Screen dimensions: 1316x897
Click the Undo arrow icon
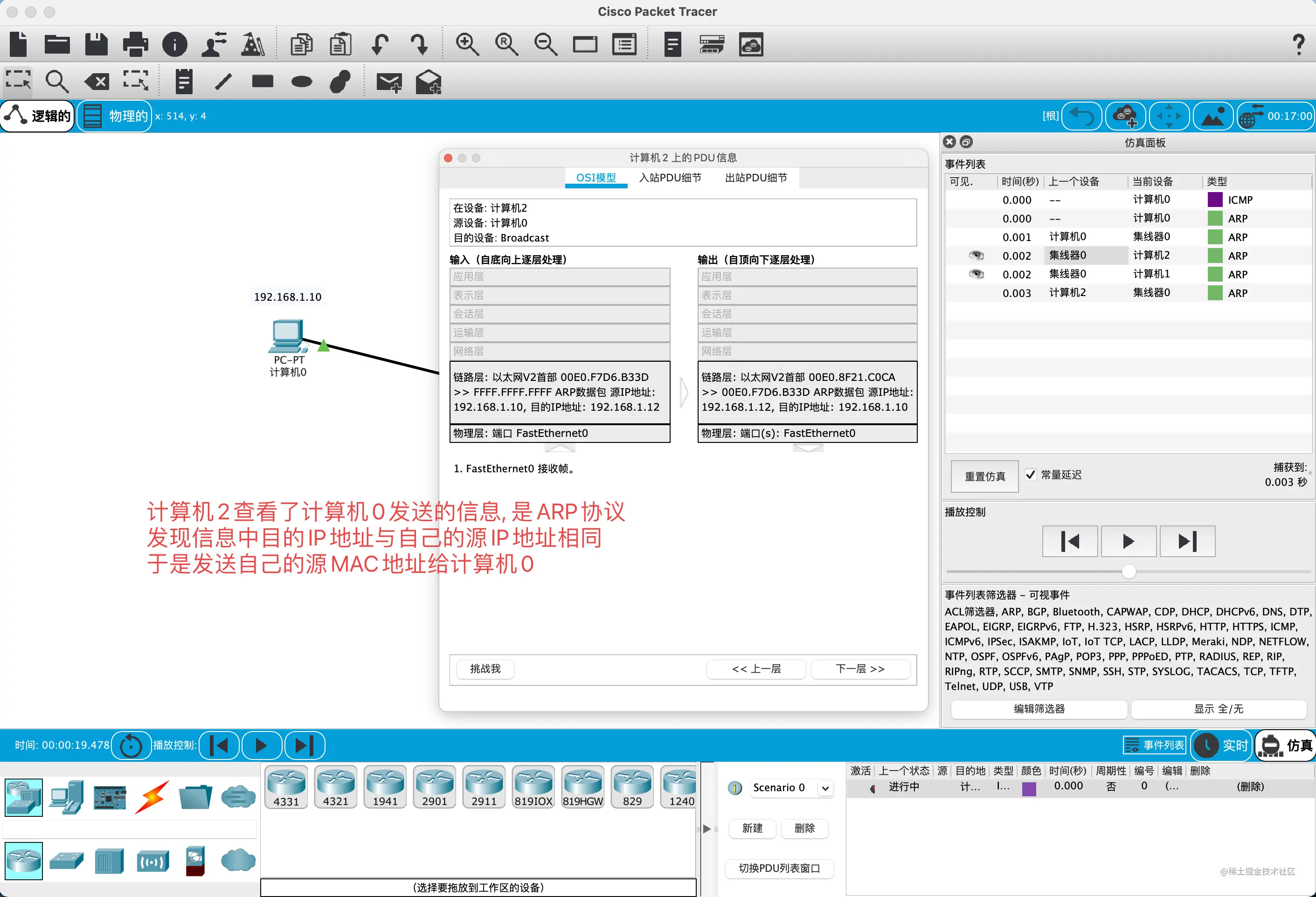click(380, 44)
